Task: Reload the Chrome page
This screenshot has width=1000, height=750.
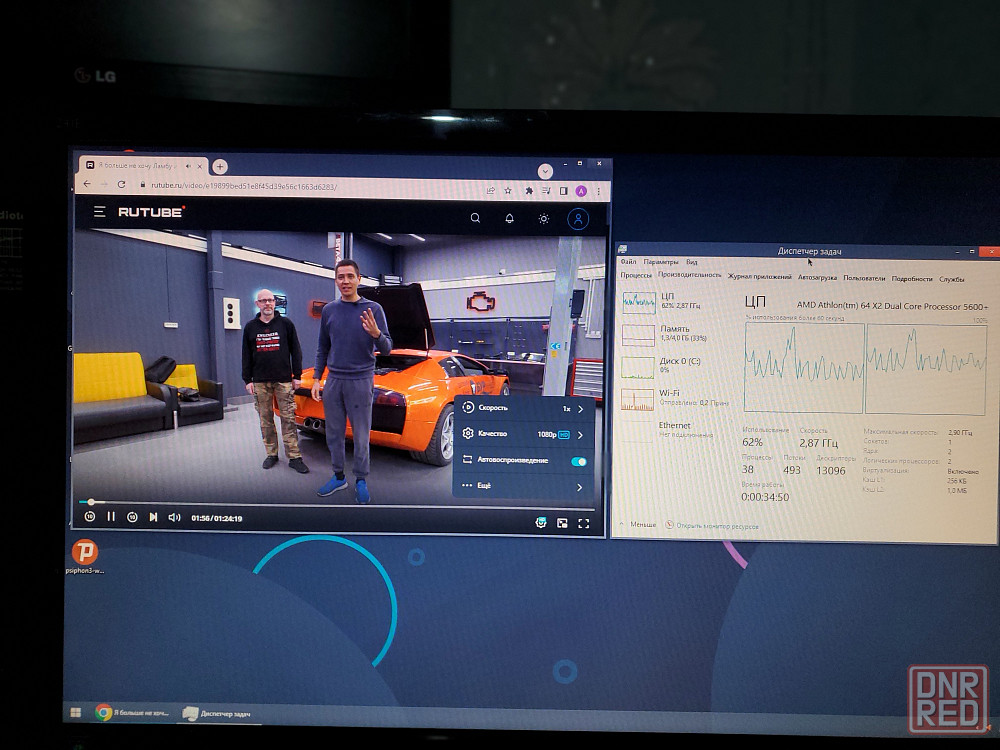Action: pos(121,184)
